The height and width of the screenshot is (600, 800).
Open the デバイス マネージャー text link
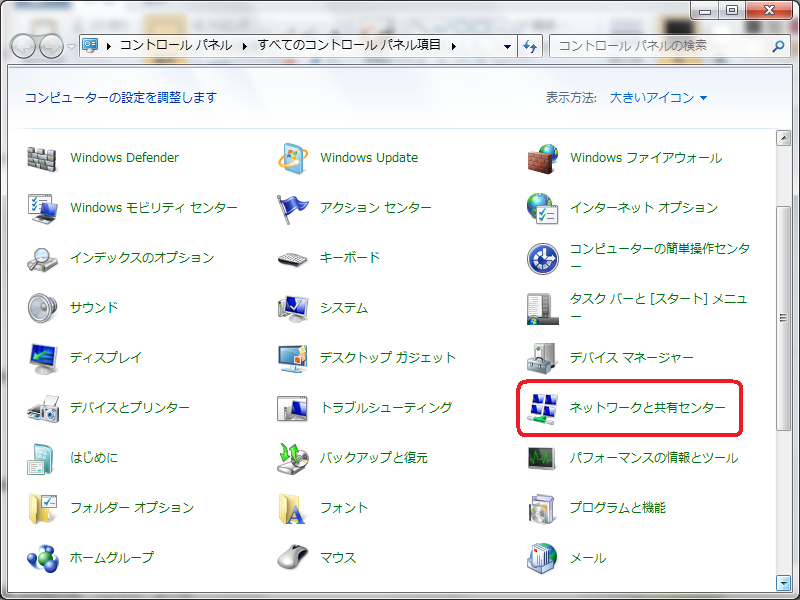coord(631,358)
